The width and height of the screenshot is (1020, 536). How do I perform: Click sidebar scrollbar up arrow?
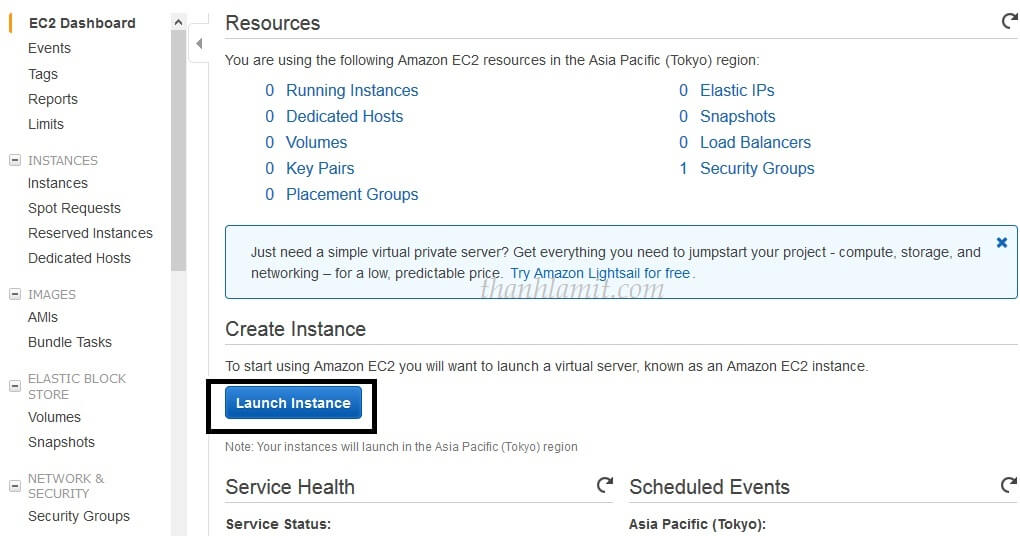178,22
